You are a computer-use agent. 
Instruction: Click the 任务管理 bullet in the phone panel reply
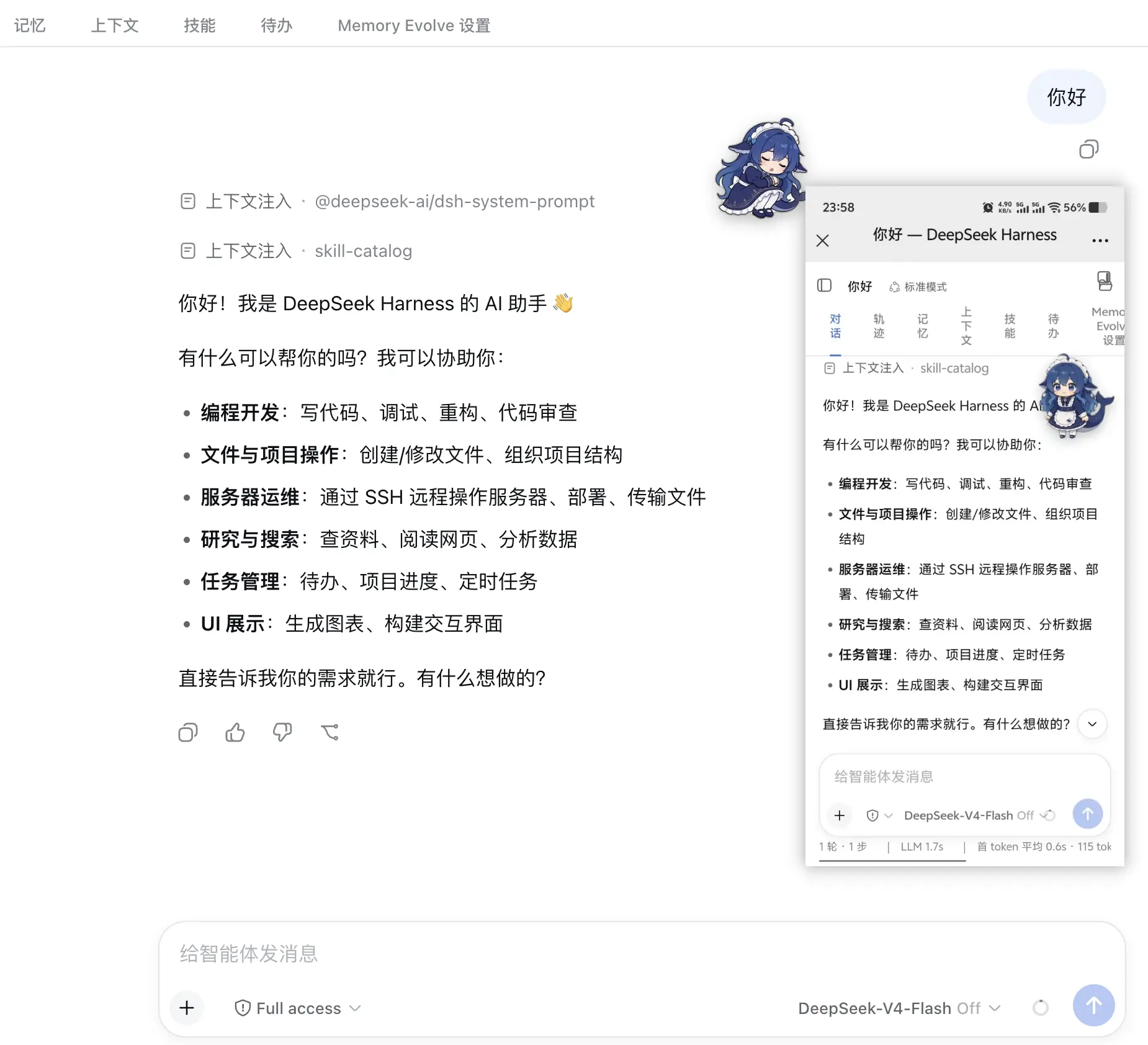(947, 655)
